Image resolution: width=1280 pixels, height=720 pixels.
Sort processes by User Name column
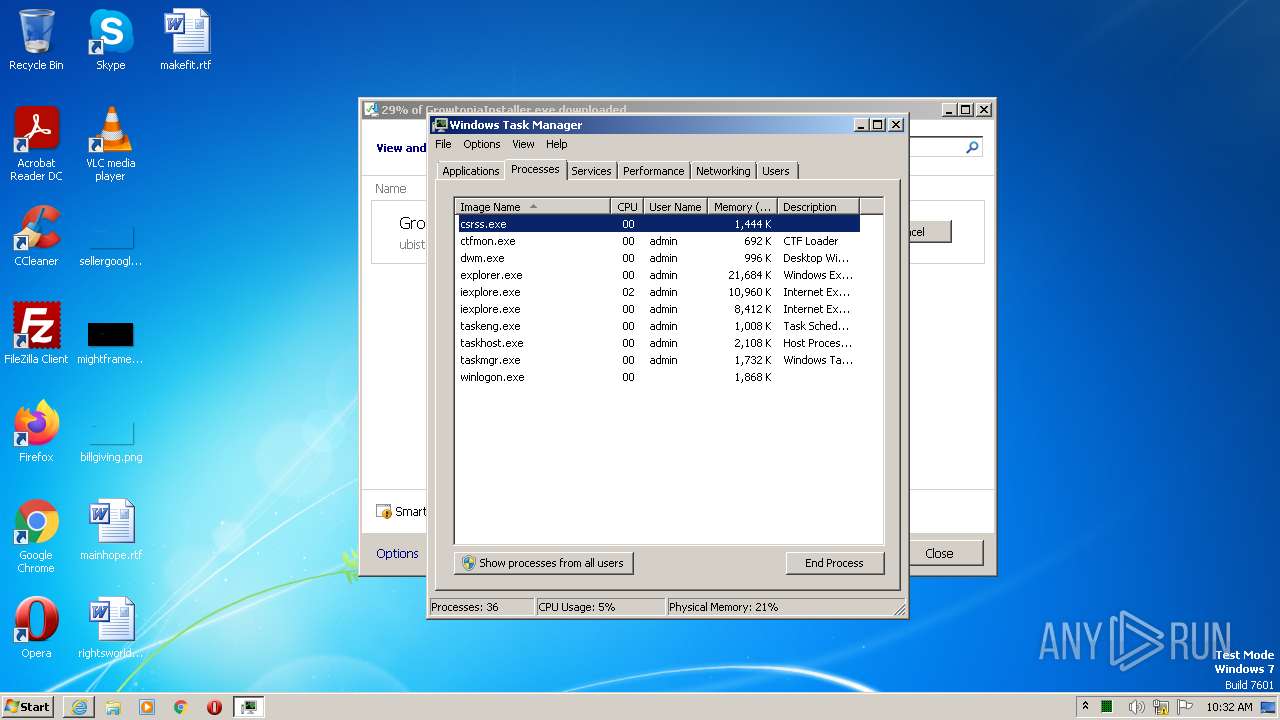[675, 207]
